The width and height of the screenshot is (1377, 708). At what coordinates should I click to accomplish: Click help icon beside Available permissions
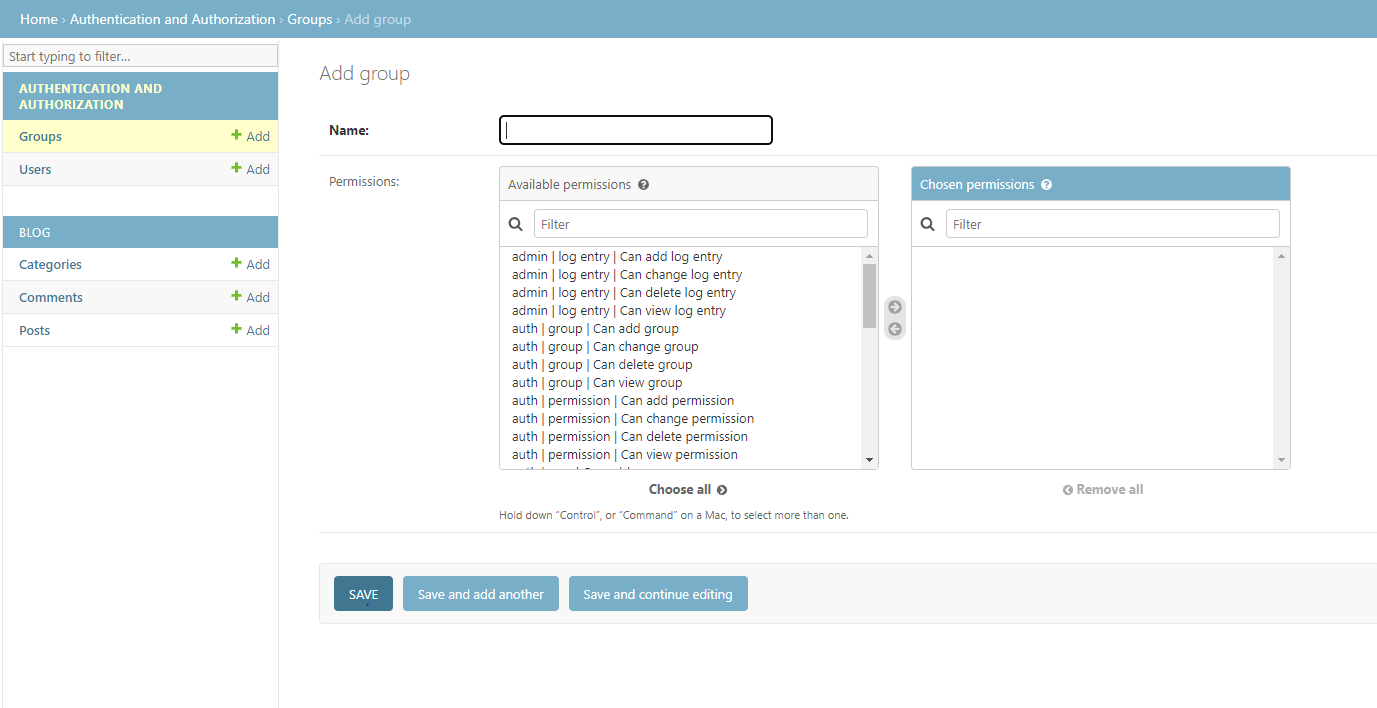[644, 185]
